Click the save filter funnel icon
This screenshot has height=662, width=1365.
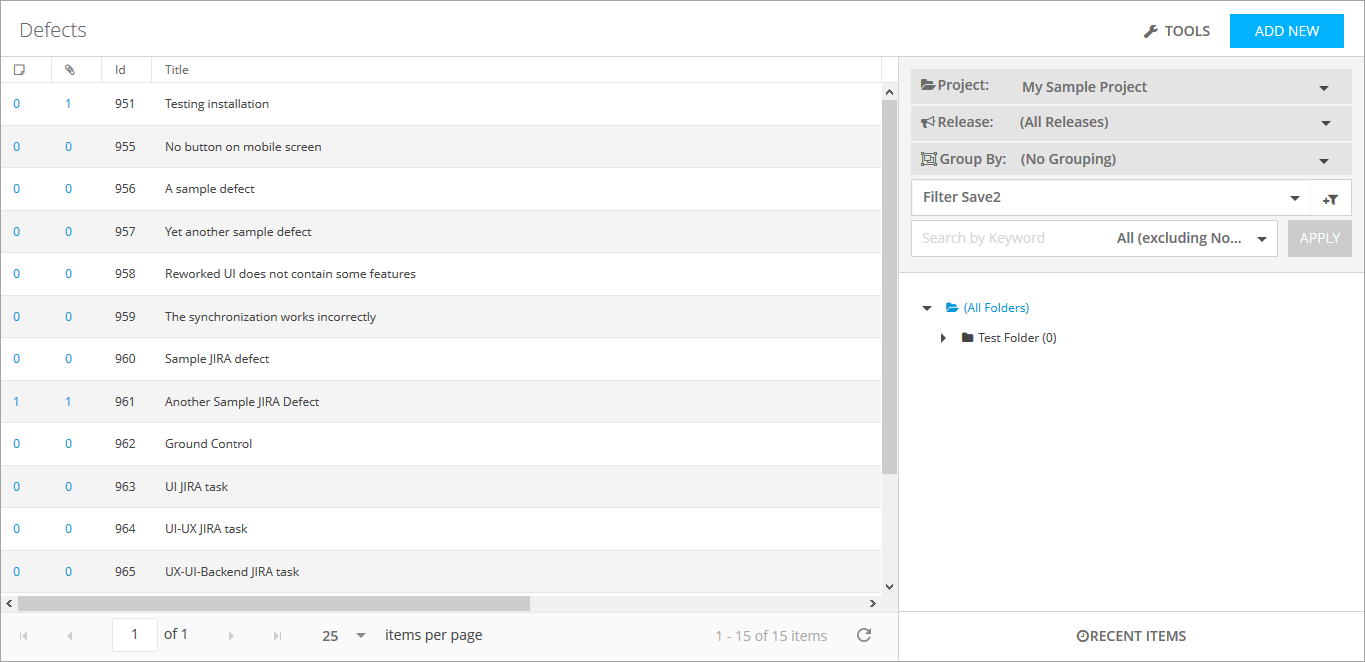[x=1330, y=198]
